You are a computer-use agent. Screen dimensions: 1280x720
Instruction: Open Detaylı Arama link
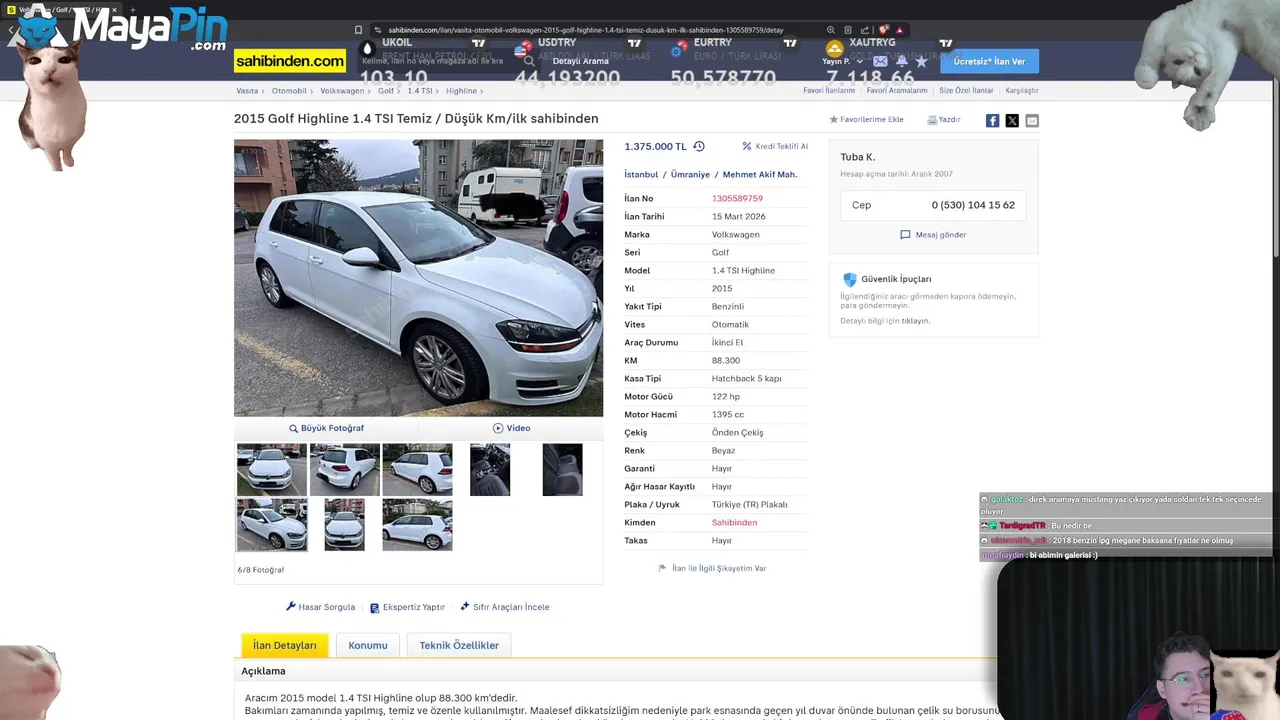tap(581, 61)
